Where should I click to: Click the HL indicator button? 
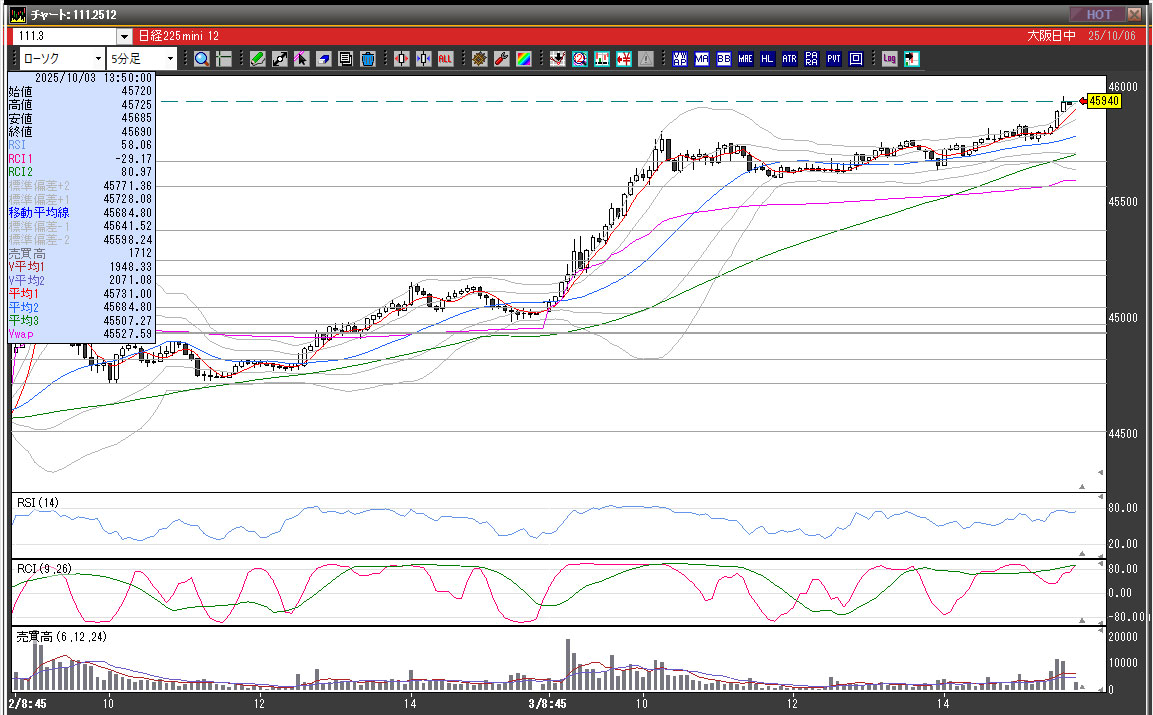click(768, 59)
